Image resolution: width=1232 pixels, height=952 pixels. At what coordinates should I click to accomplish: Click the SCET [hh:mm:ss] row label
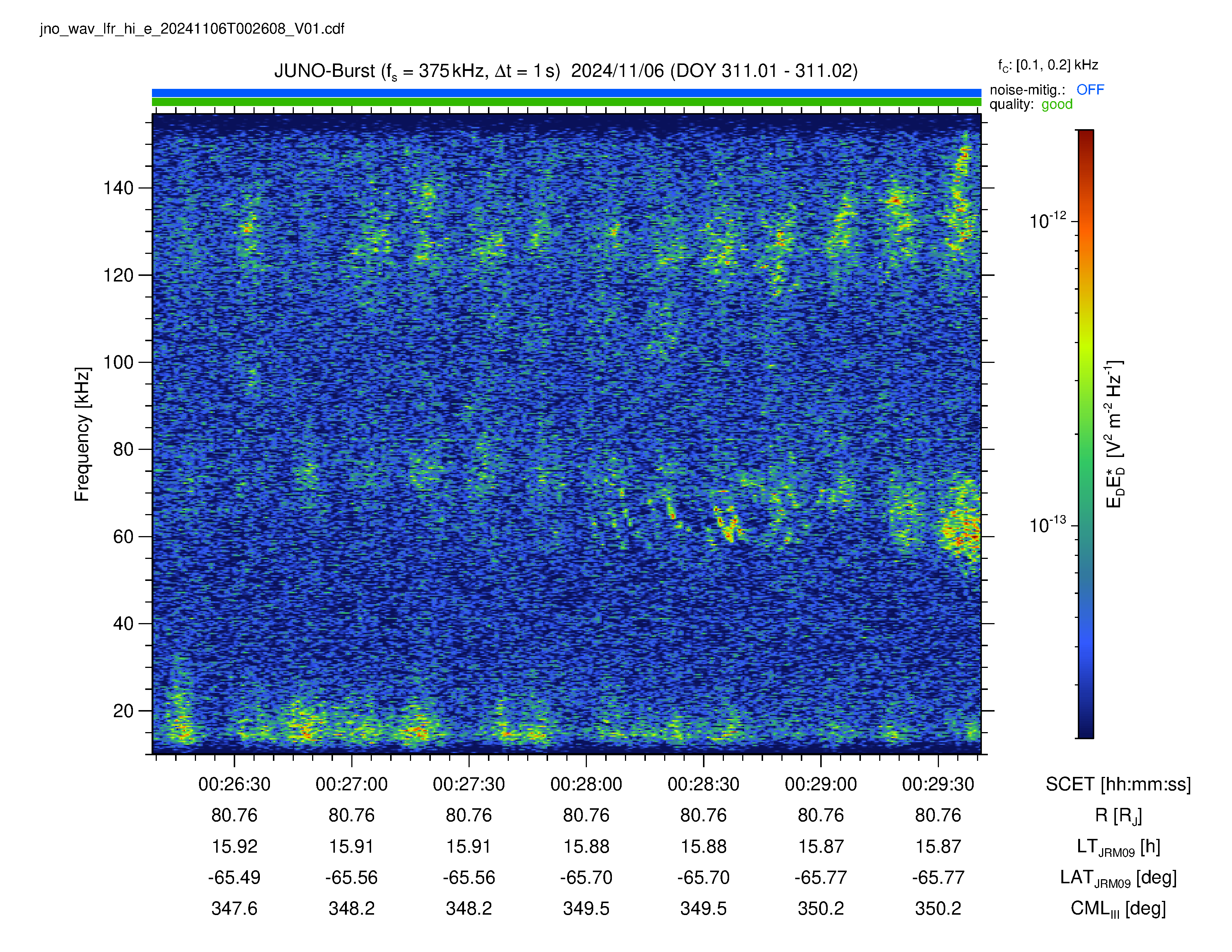[1118, 784]
